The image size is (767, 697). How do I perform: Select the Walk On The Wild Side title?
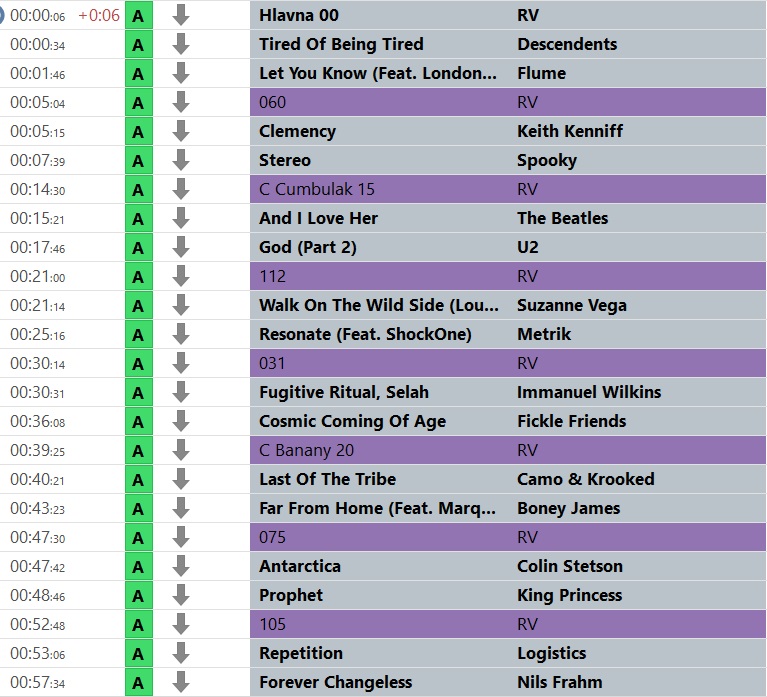click(379, 305)
